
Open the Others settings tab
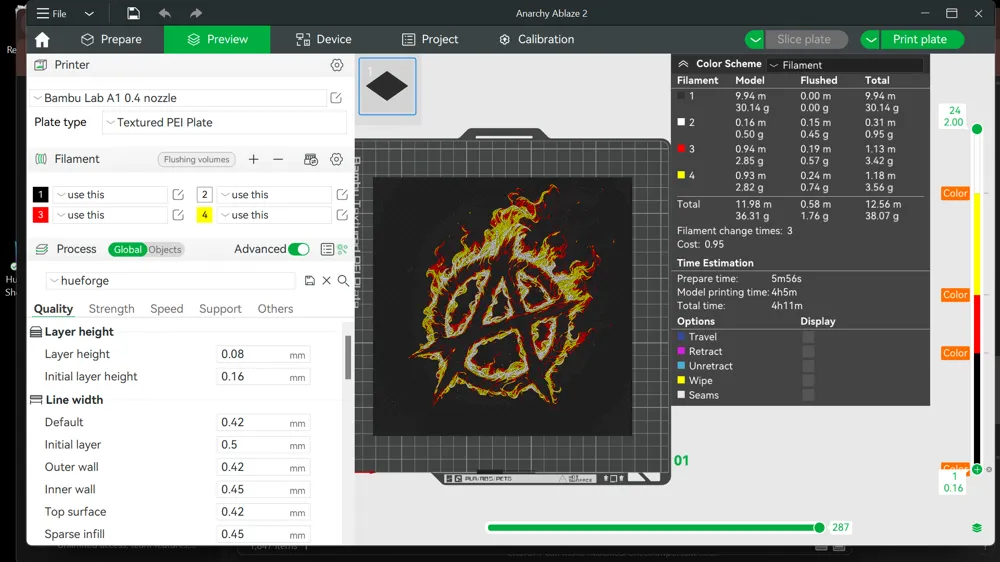coord(276,309)
